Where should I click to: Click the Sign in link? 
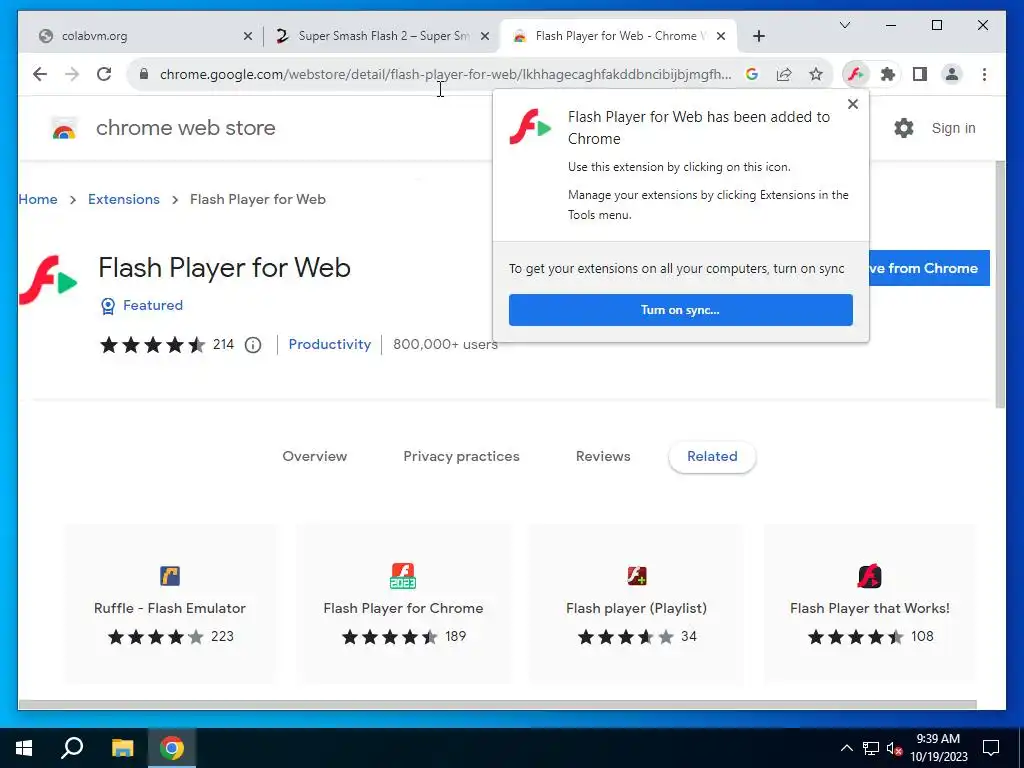953,128
